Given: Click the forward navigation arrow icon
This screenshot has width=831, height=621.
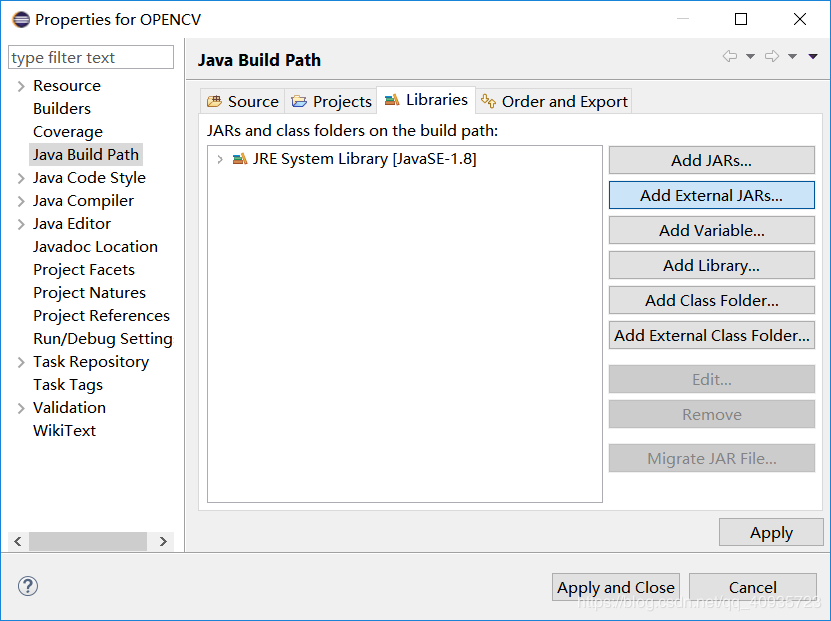Looking at the screenshot, I should (771, 57).
